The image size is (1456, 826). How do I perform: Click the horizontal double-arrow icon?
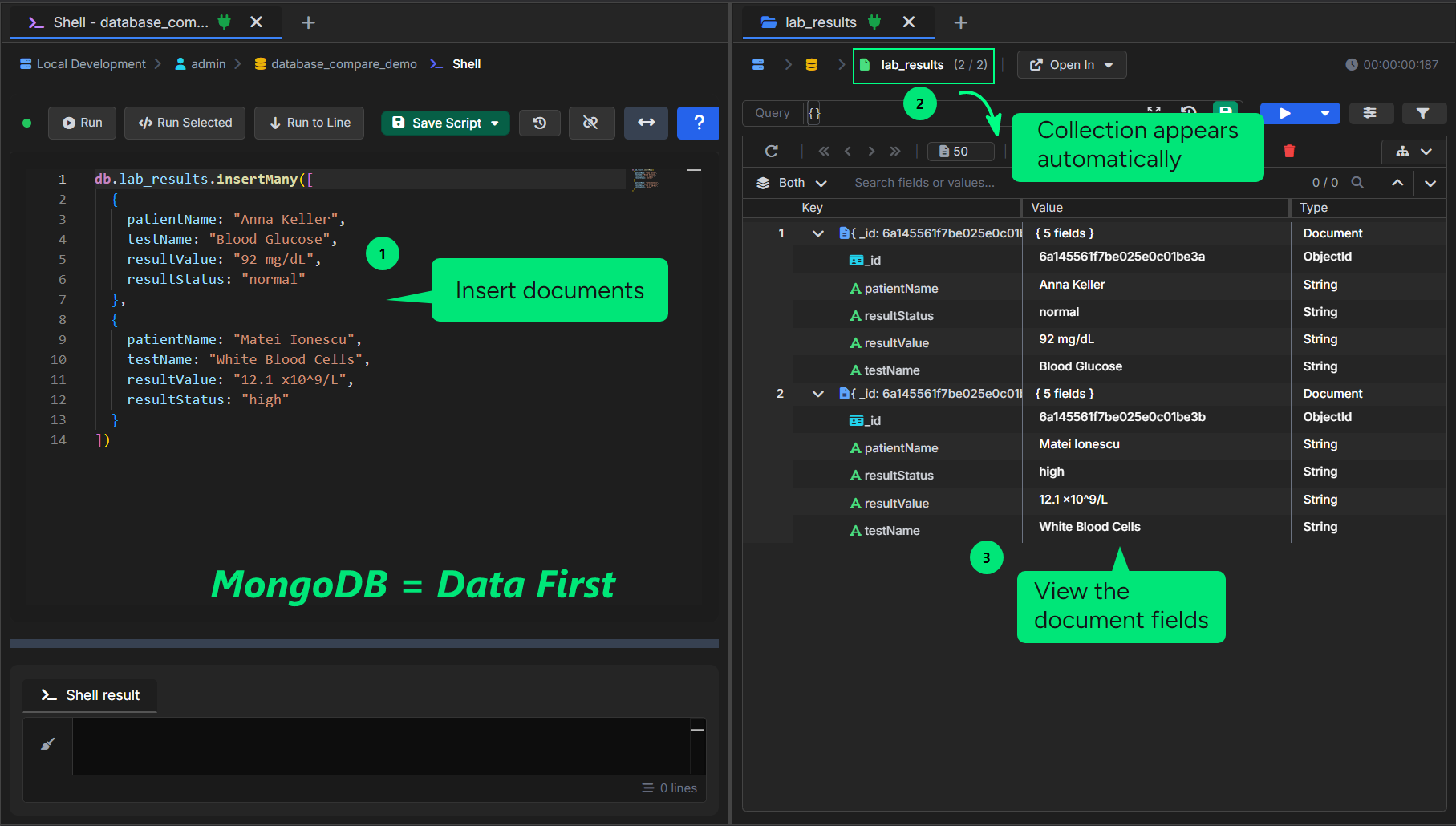coord(646,123)
